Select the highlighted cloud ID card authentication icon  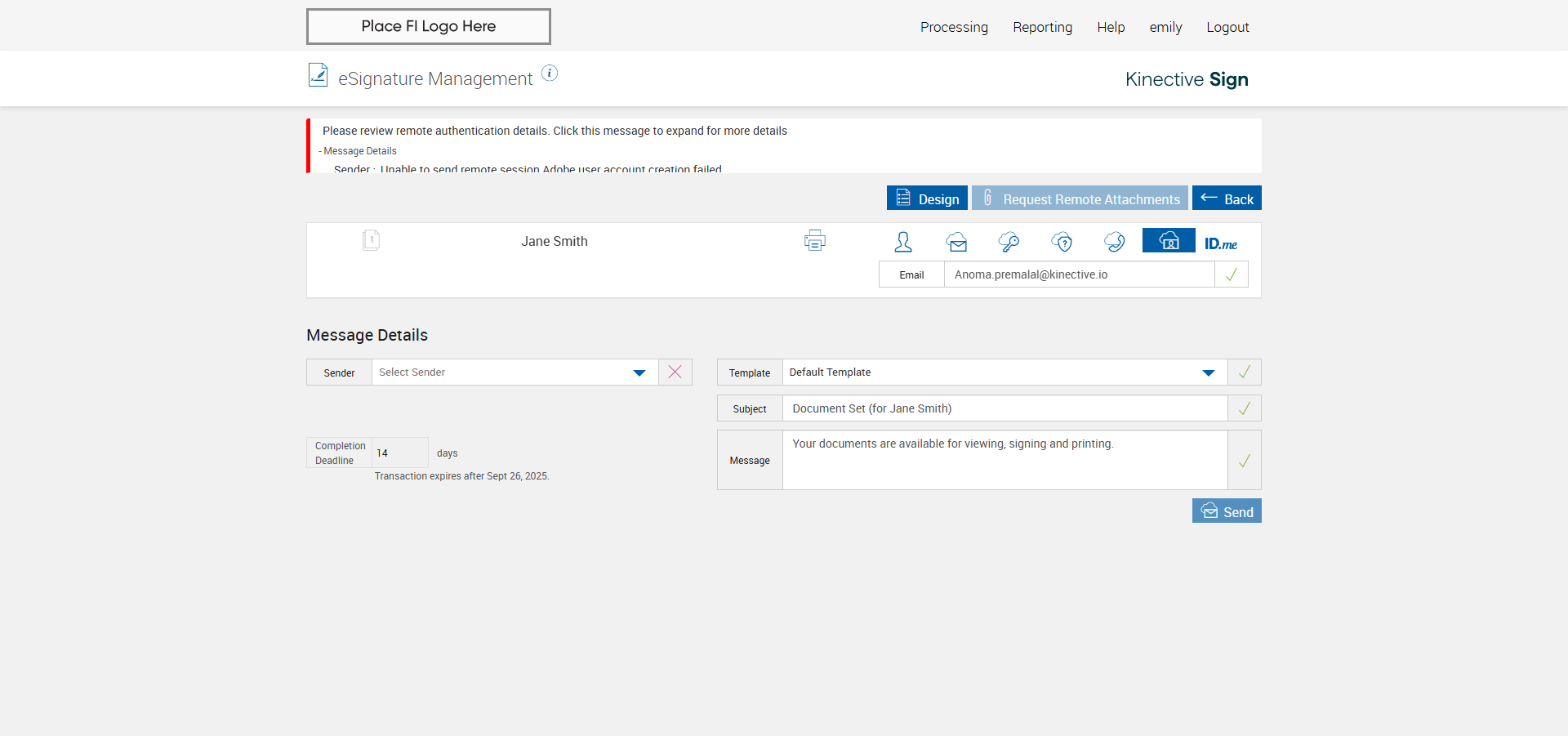(x=1169, y=240)
